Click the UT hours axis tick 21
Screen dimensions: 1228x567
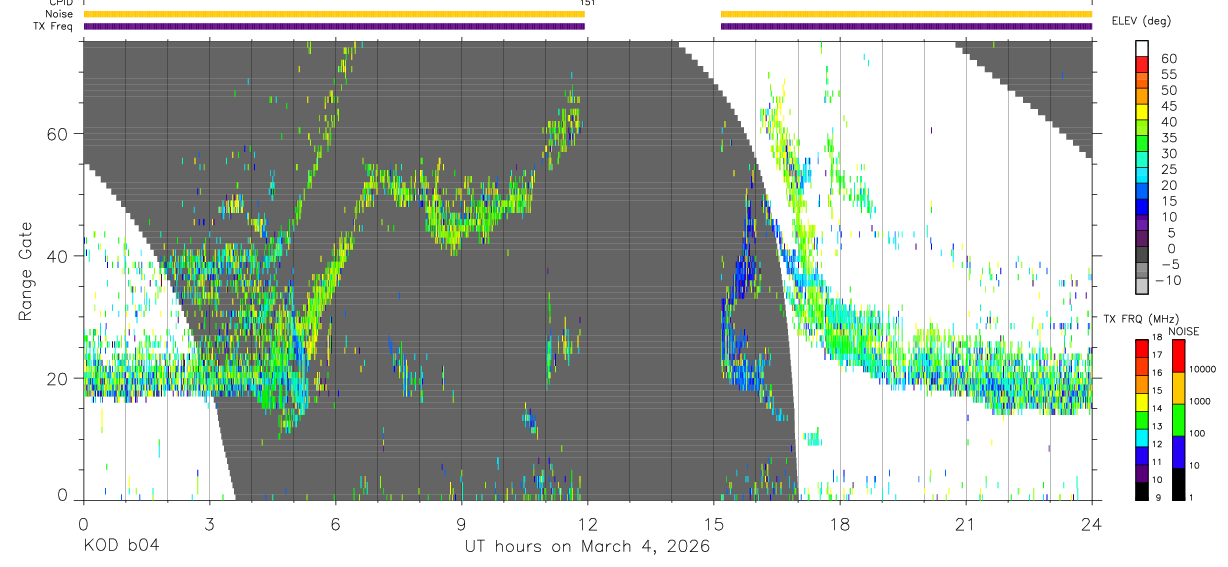966,523
